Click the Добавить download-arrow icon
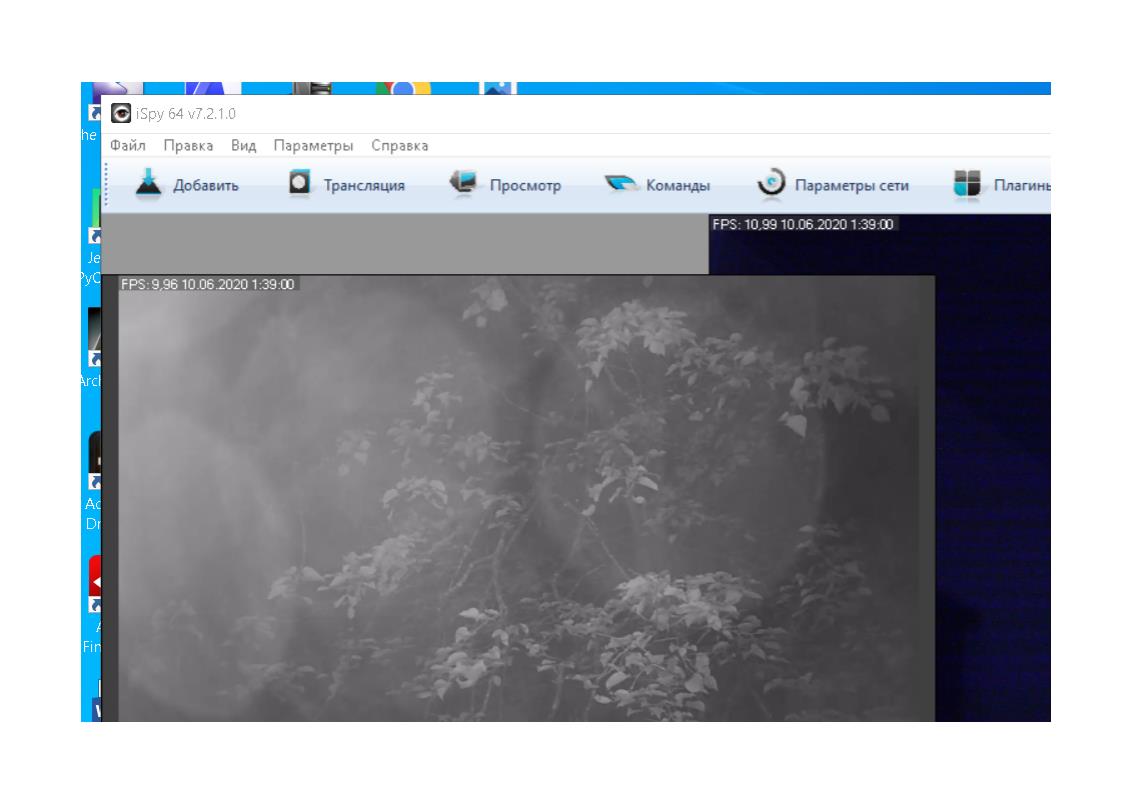Image resolution: width=1122 pixels, height=793 pixels. point(149,185)
